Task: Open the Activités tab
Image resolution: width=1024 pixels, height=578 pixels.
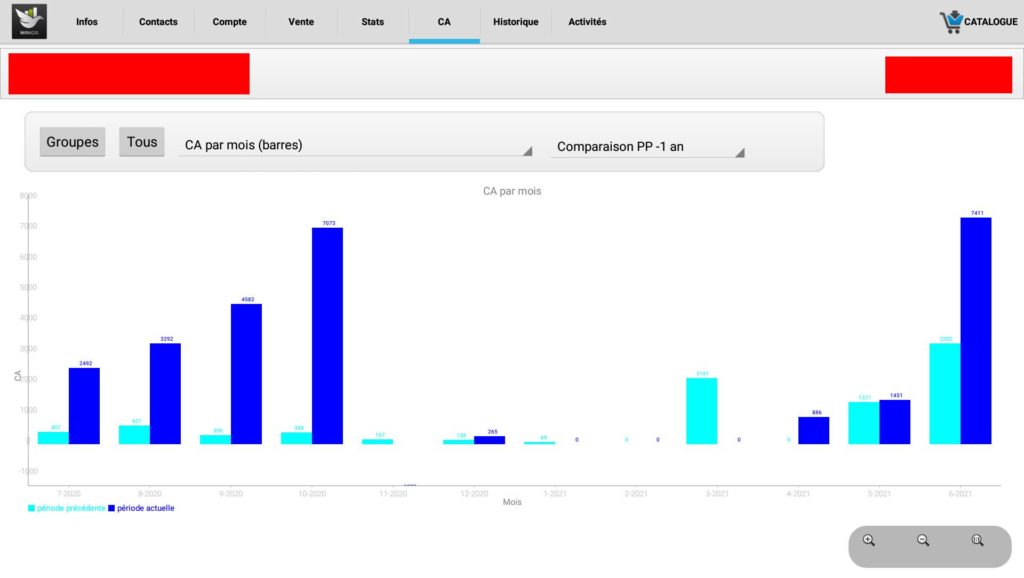Action: pyautogui.click(x=587, y=22)
